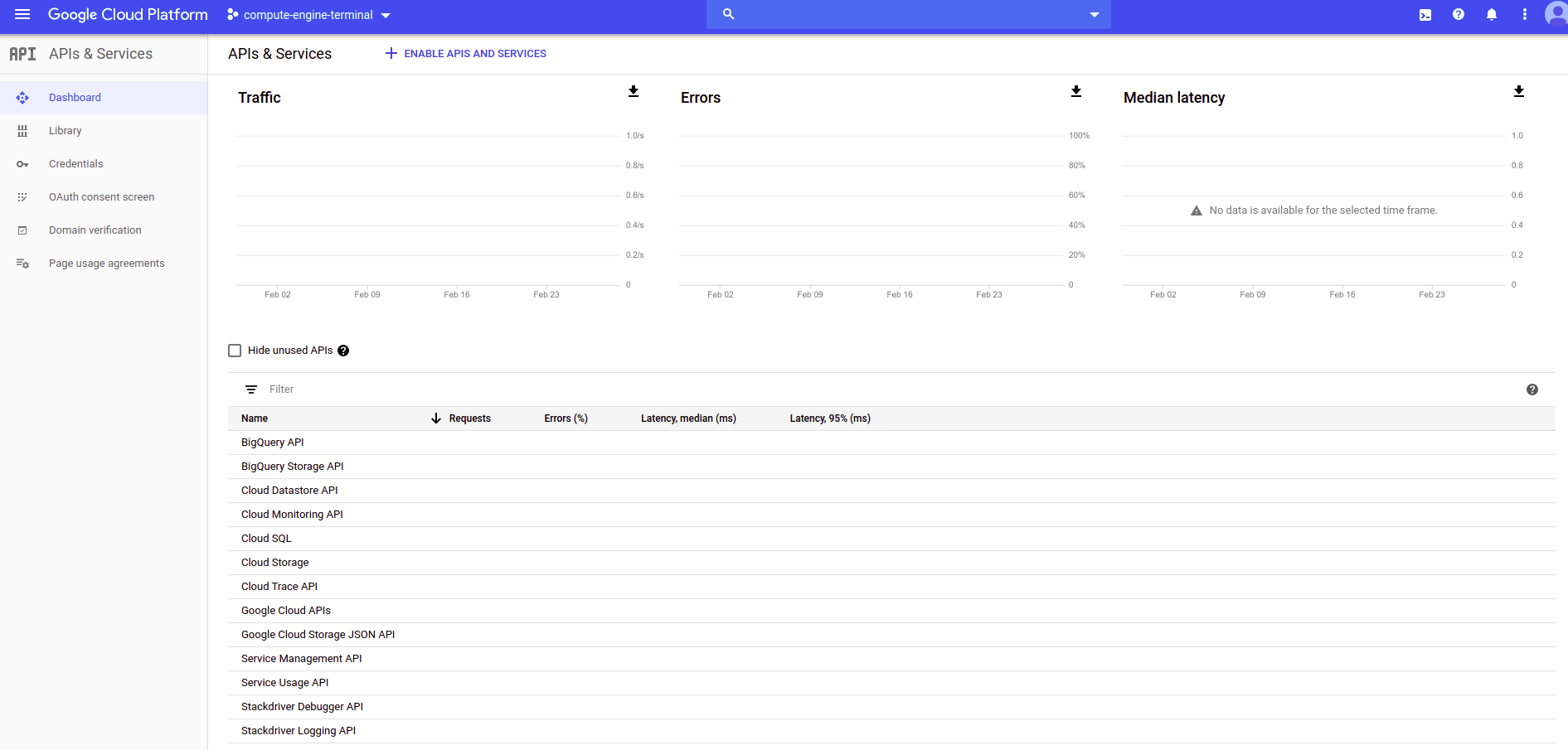Download the Errors chart data
This screenshot has height=750, width=1568.
pyautogui.click(x=1076, y=91)
